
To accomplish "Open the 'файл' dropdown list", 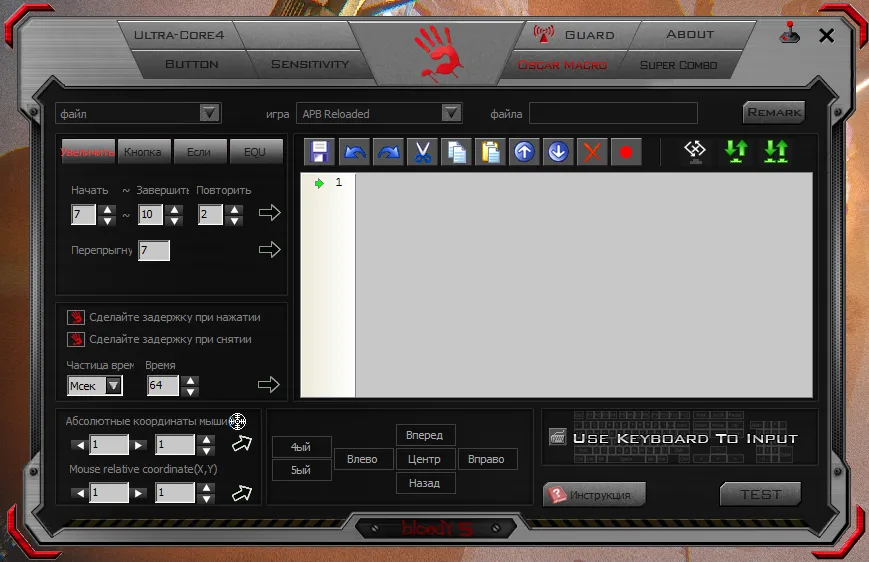I will click(x=209, y=113).
